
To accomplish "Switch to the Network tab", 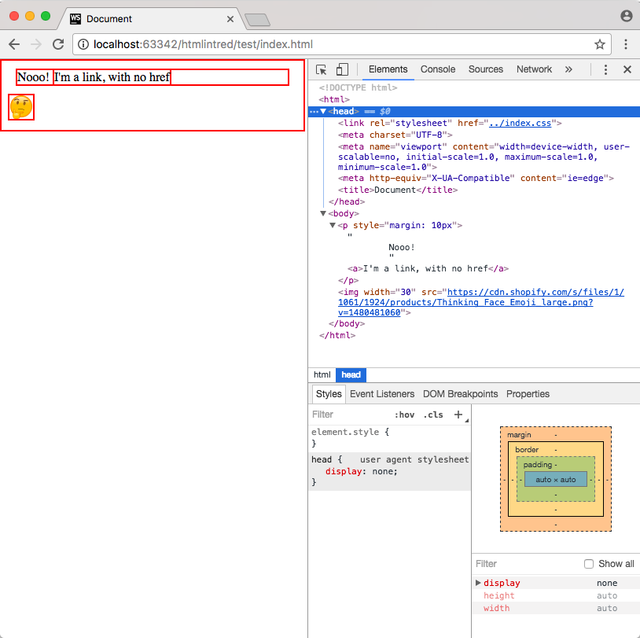I will (x=534, y=69).
